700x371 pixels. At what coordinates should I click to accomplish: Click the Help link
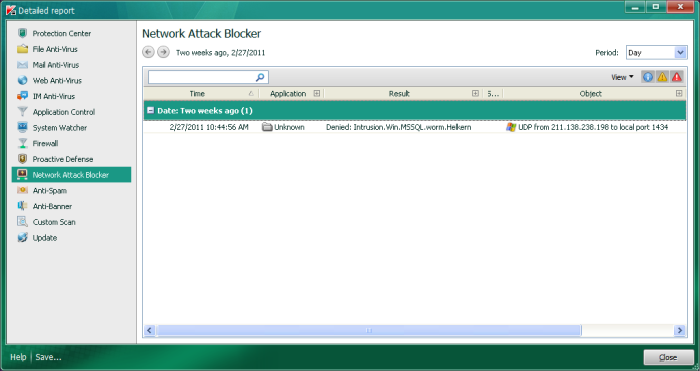tap(18, 357)
